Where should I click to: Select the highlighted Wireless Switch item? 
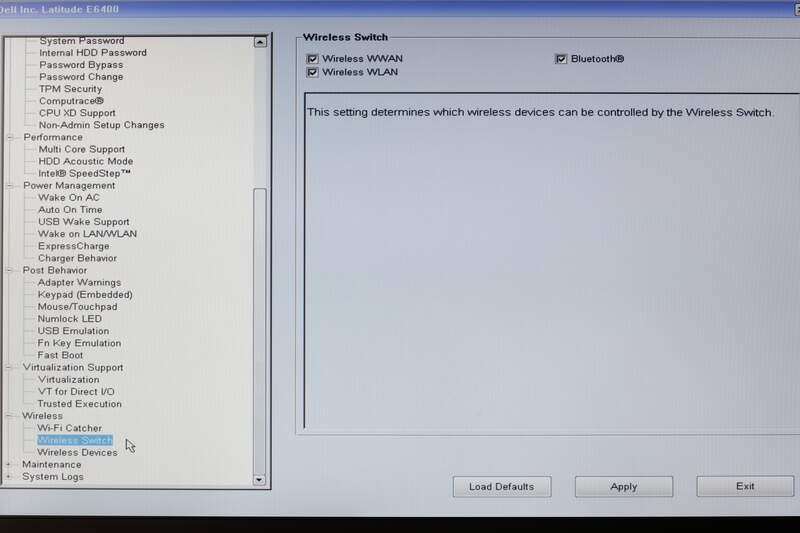coord(75,440)
